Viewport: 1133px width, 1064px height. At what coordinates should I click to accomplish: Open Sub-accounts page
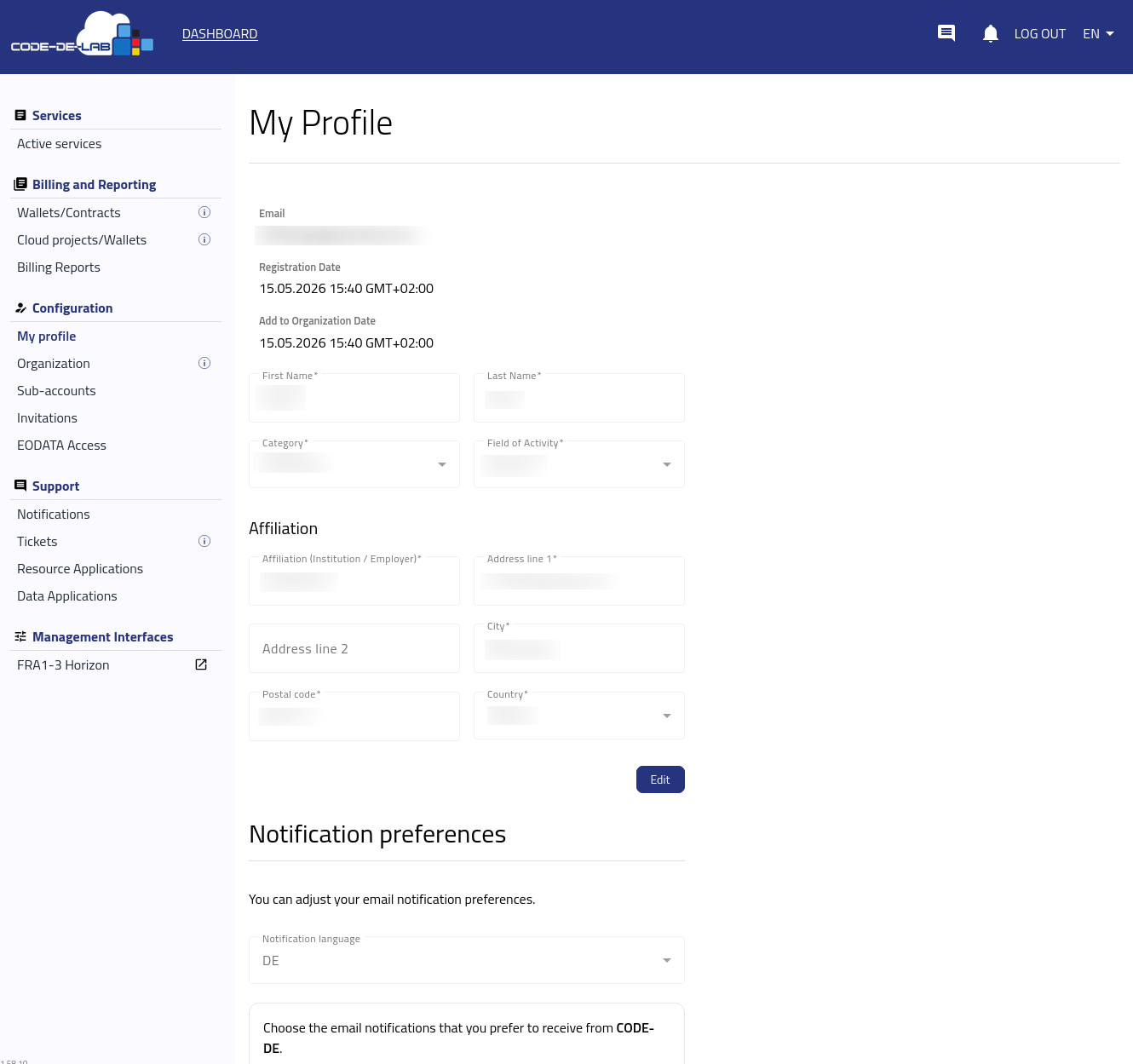click(x=56, y=391)
